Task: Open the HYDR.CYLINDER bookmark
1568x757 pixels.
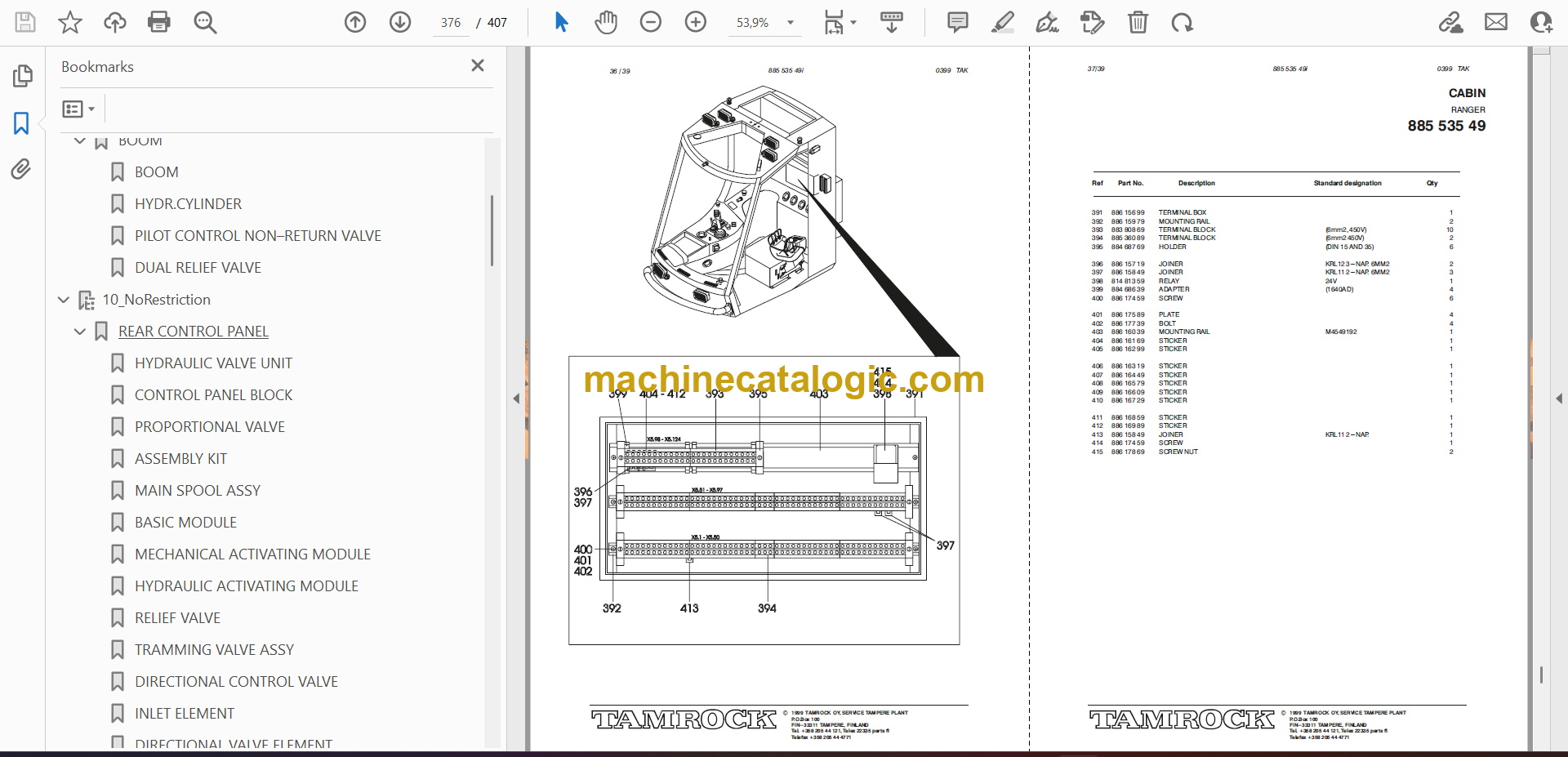Action: (188, 204)
